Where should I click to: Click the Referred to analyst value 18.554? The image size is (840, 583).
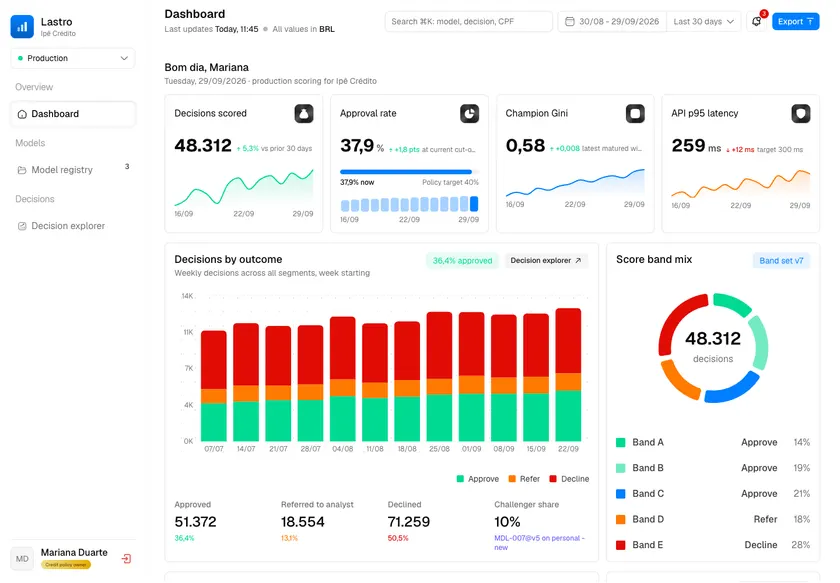(303, 522)
